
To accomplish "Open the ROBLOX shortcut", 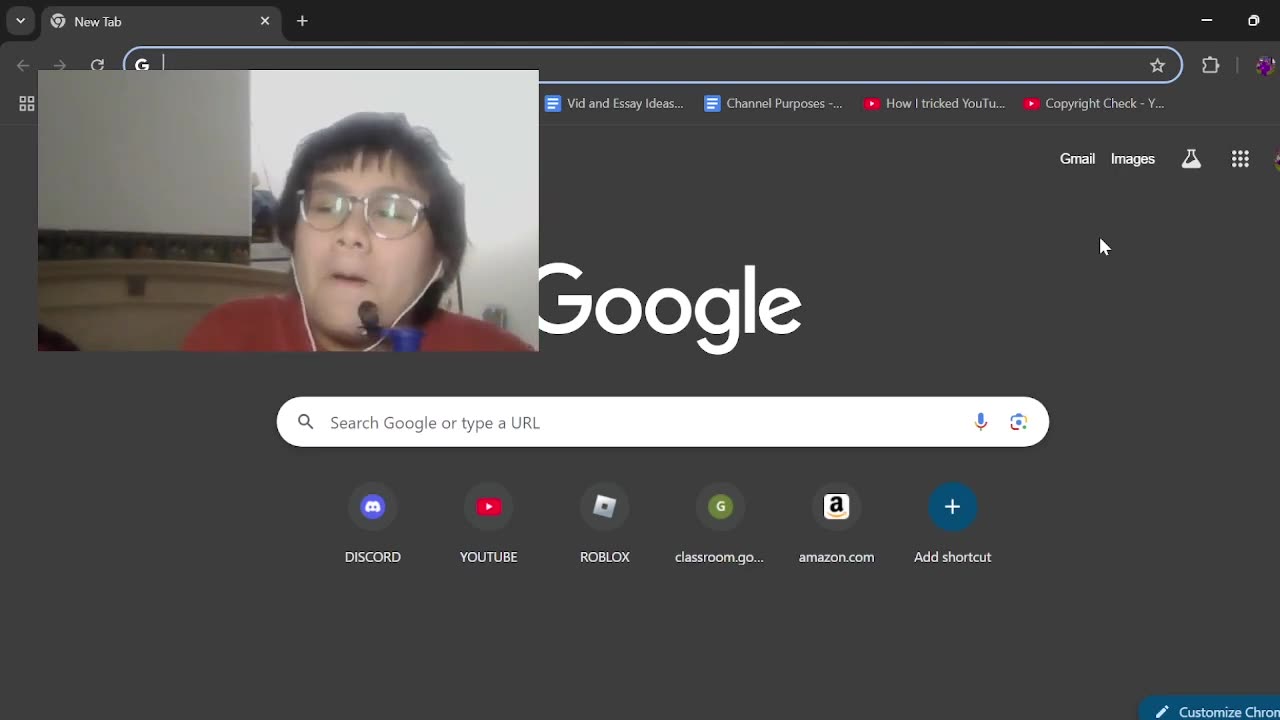I will [605, 525].
